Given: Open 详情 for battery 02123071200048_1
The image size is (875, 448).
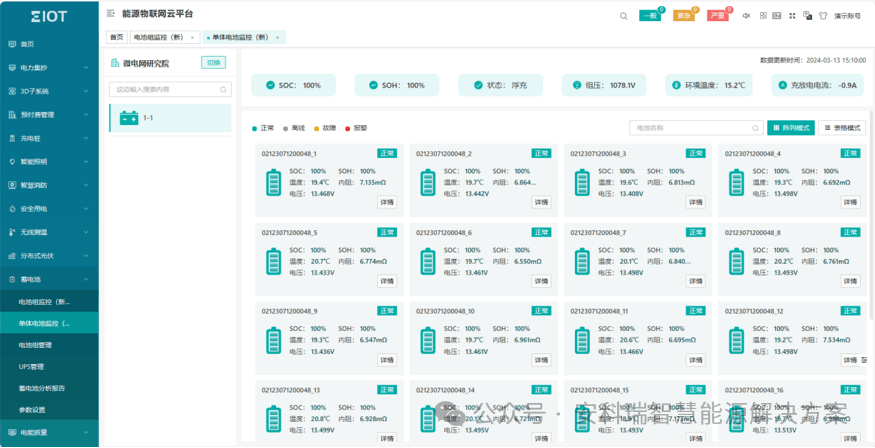Looking at the screenshot, I should coord(387,202).
